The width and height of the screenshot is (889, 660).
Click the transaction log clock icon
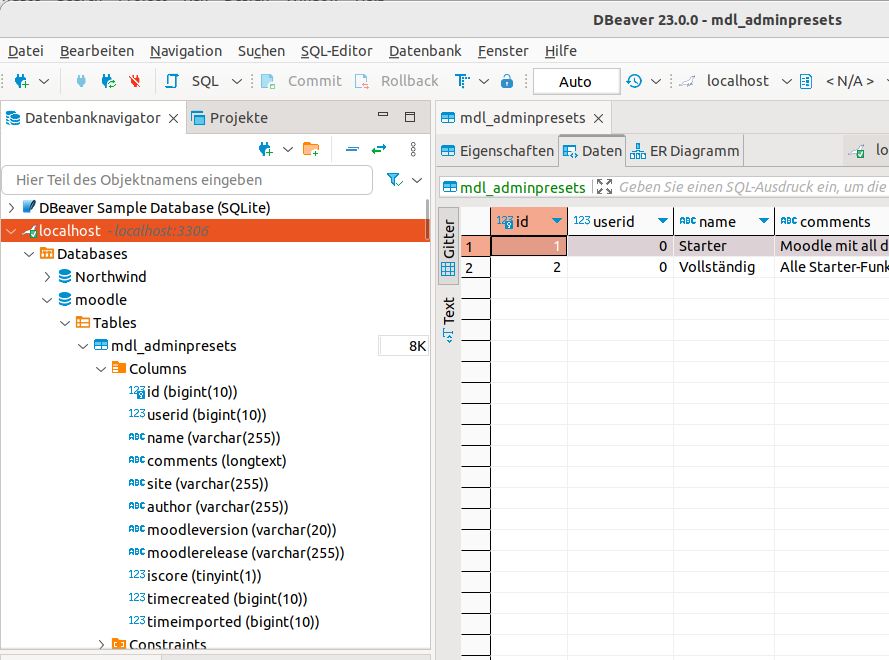[634, 81]
